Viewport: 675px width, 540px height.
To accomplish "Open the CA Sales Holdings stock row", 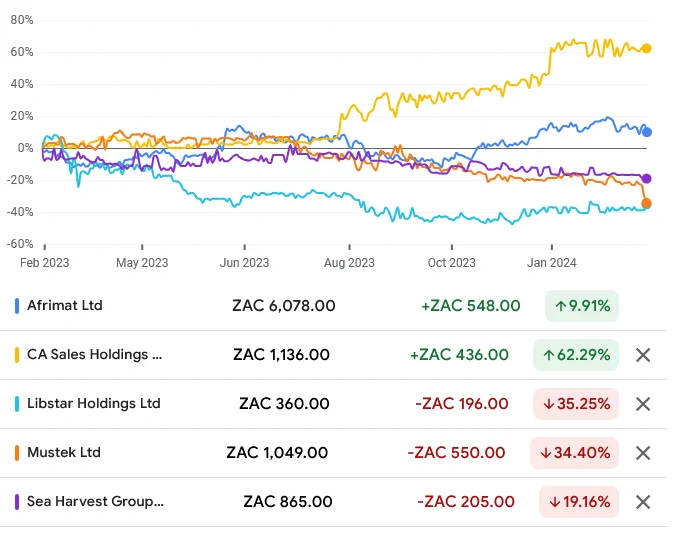I will [334, 355].
